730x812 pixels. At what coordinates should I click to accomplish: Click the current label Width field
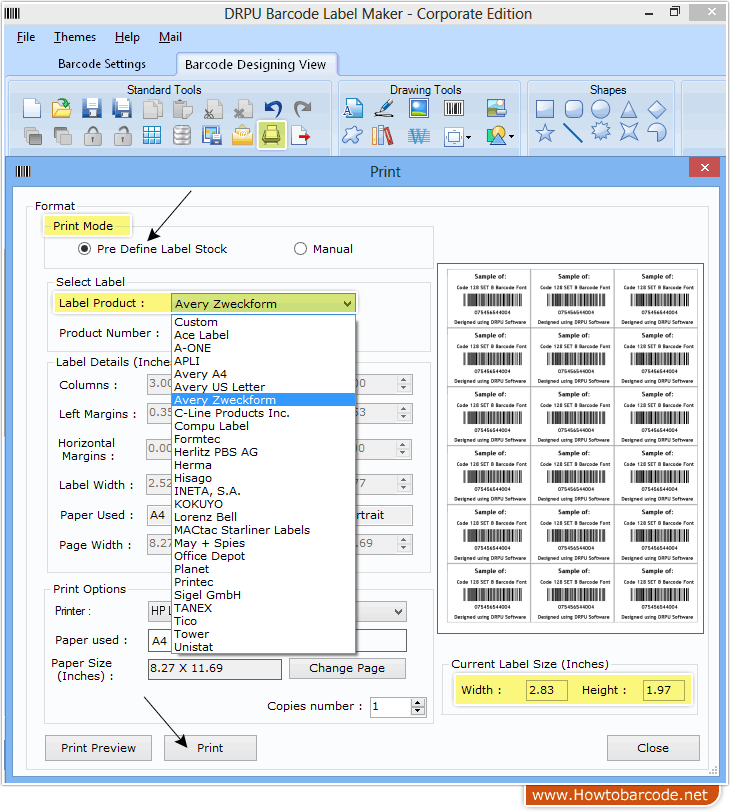point(547,690)
